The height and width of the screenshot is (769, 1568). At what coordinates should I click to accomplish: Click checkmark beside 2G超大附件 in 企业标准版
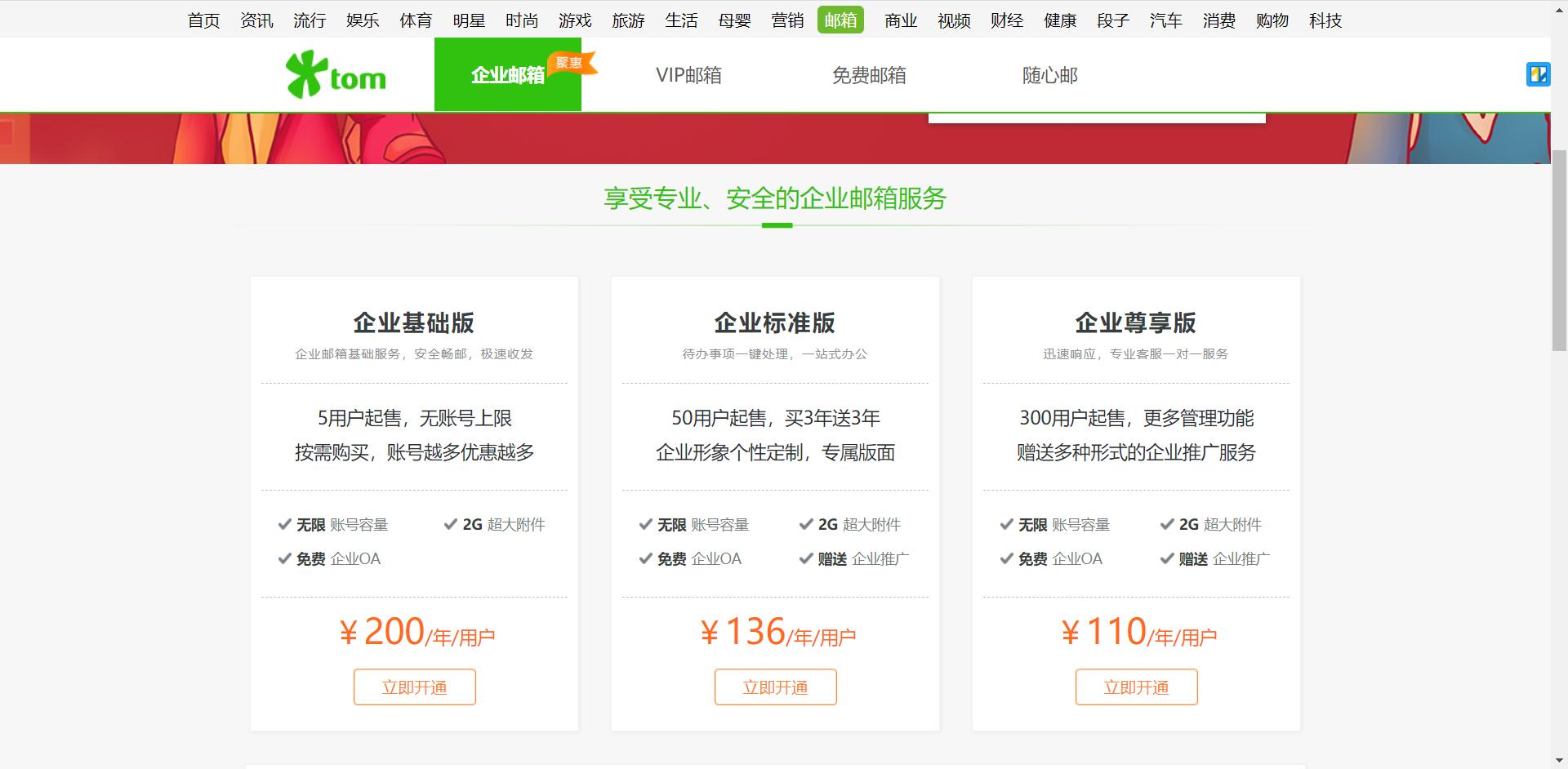click(x=805, y=523)
